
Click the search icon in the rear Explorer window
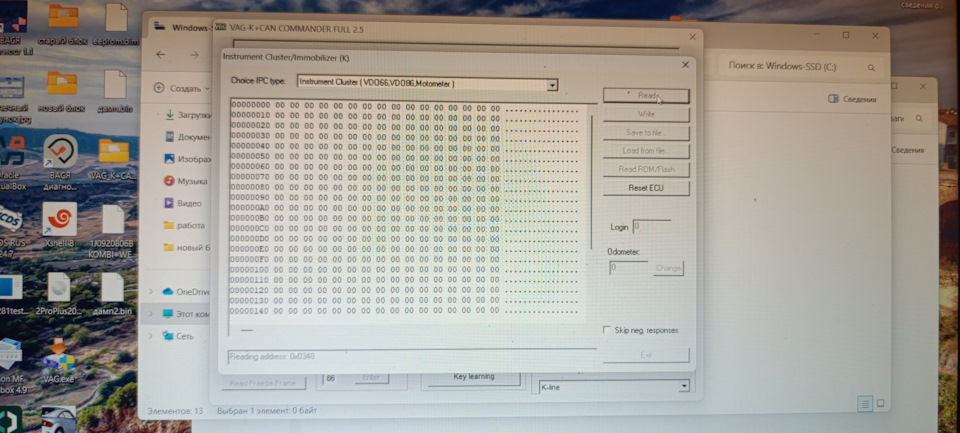pos(918,119)
